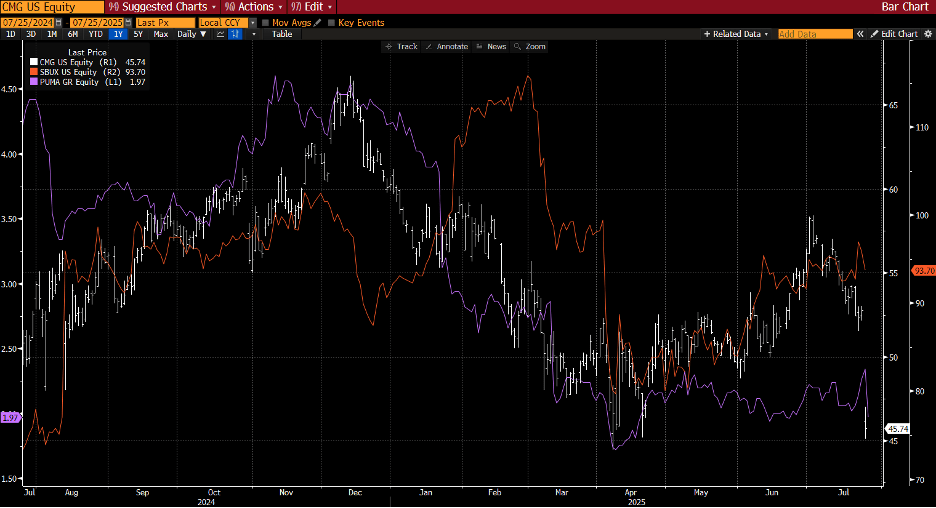Collapse panel with double chevron icon
This screenshot has width=936, height=508.
tap(860, 34)
